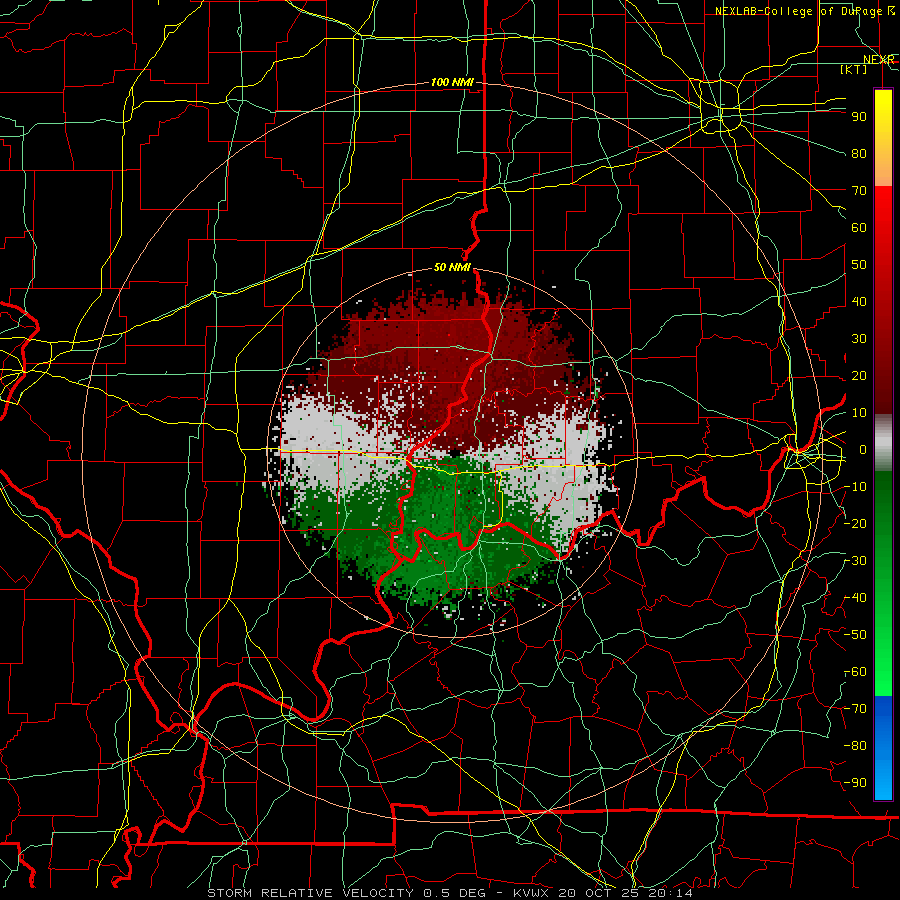Click the positive 90 value on the velocity scale
Image resolution: width=900 pixels, height=900 pixels.
coord(859,117)
